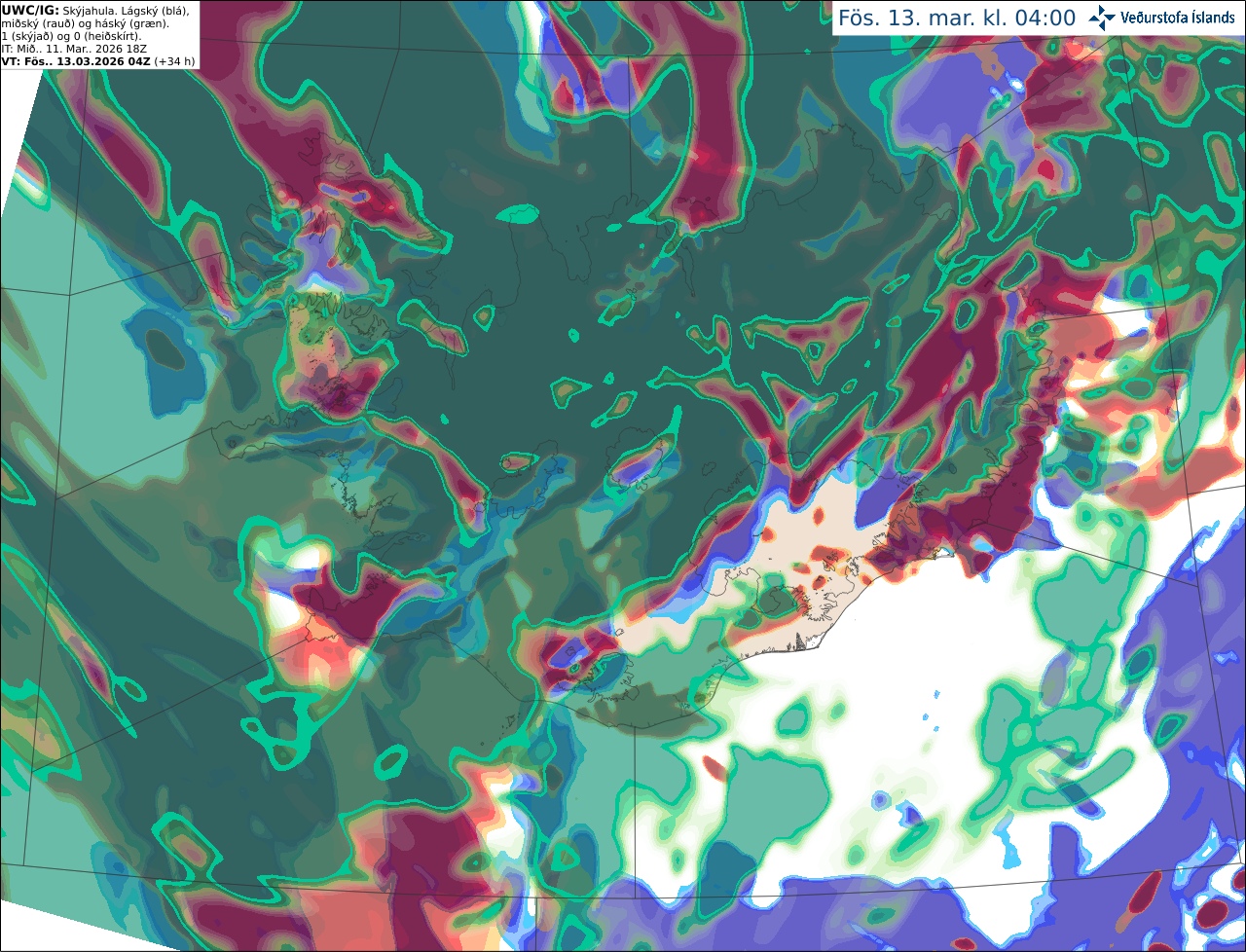Click the "Veðurstofa Íslands" name text
This screenshot has width=1246, height=952.
1178,18
